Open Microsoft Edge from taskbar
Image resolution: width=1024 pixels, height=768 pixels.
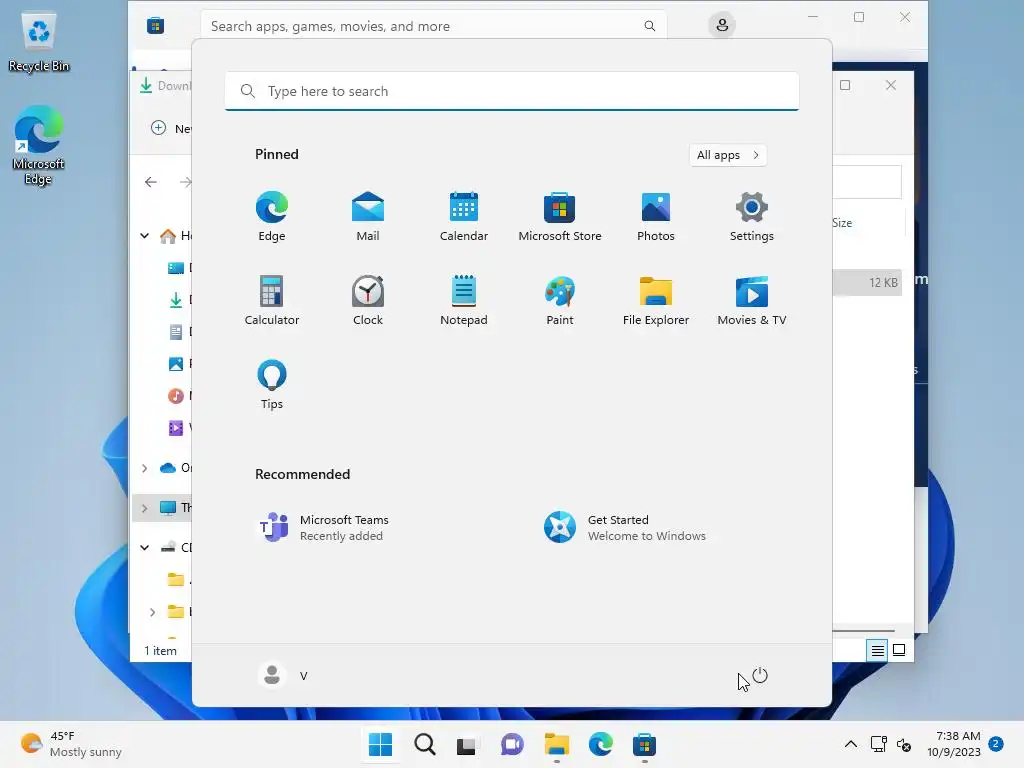(x=600, y=744)
